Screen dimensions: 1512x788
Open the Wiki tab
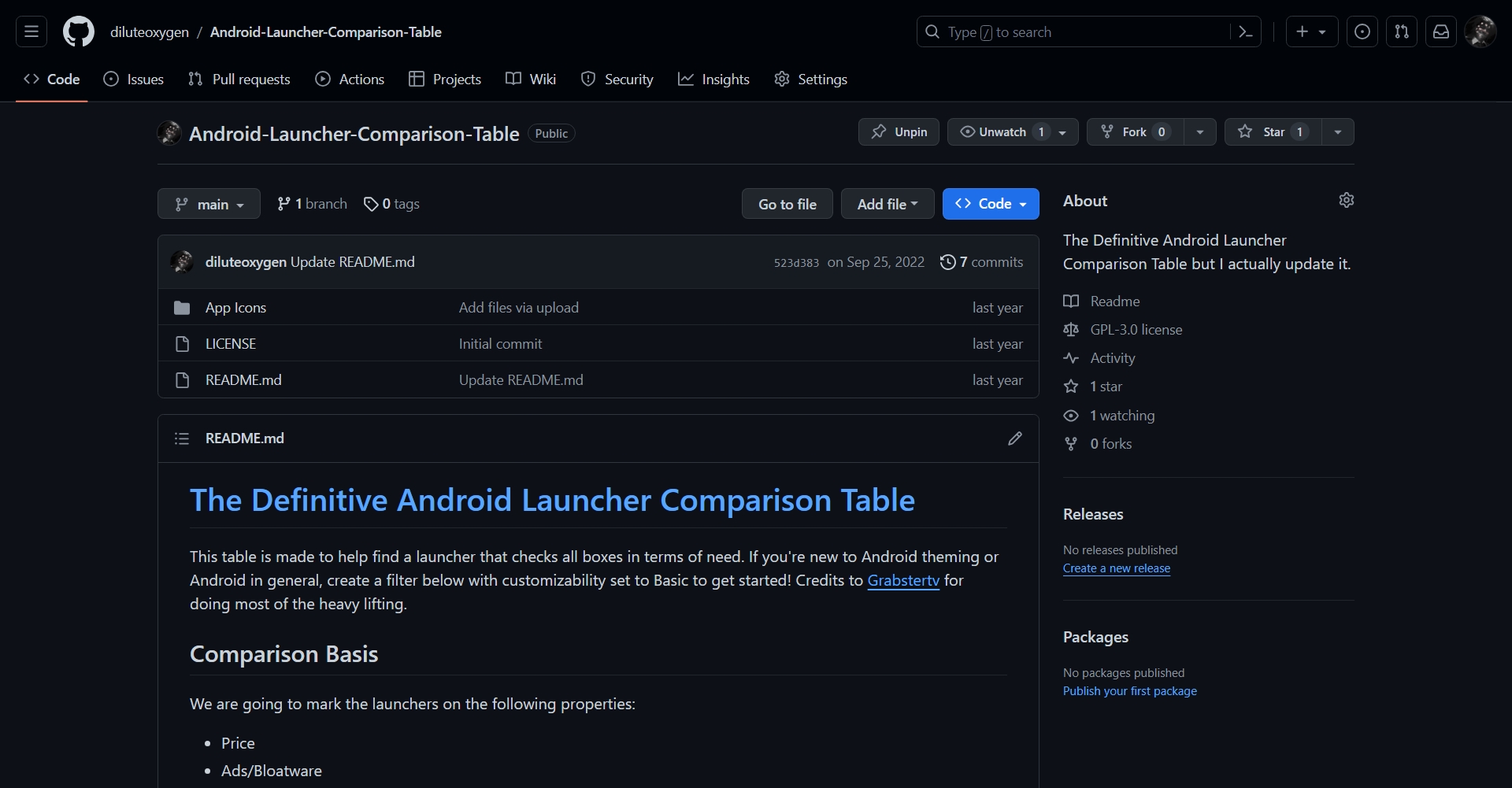click(x=531, y=79)
